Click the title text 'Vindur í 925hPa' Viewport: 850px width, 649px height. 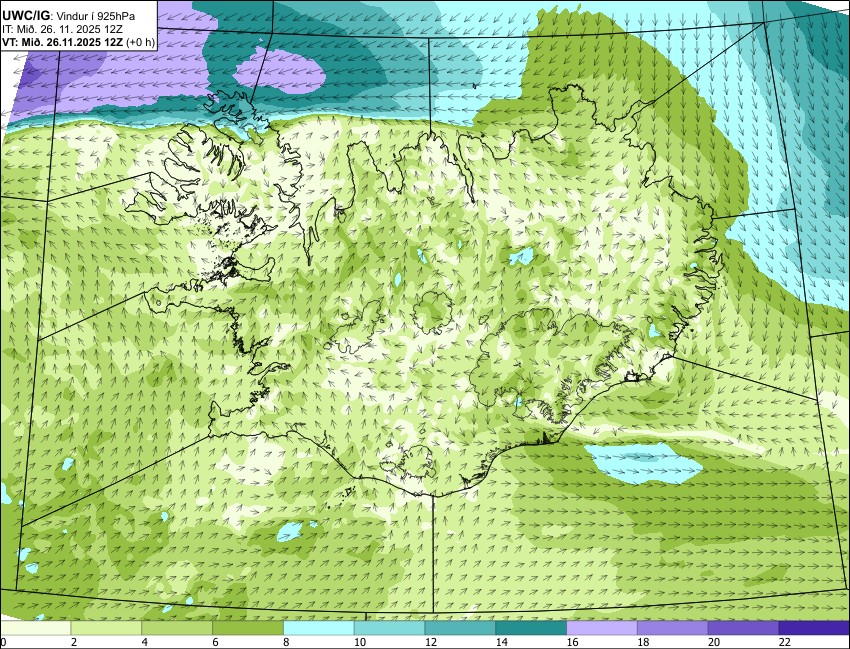point(95,16)
